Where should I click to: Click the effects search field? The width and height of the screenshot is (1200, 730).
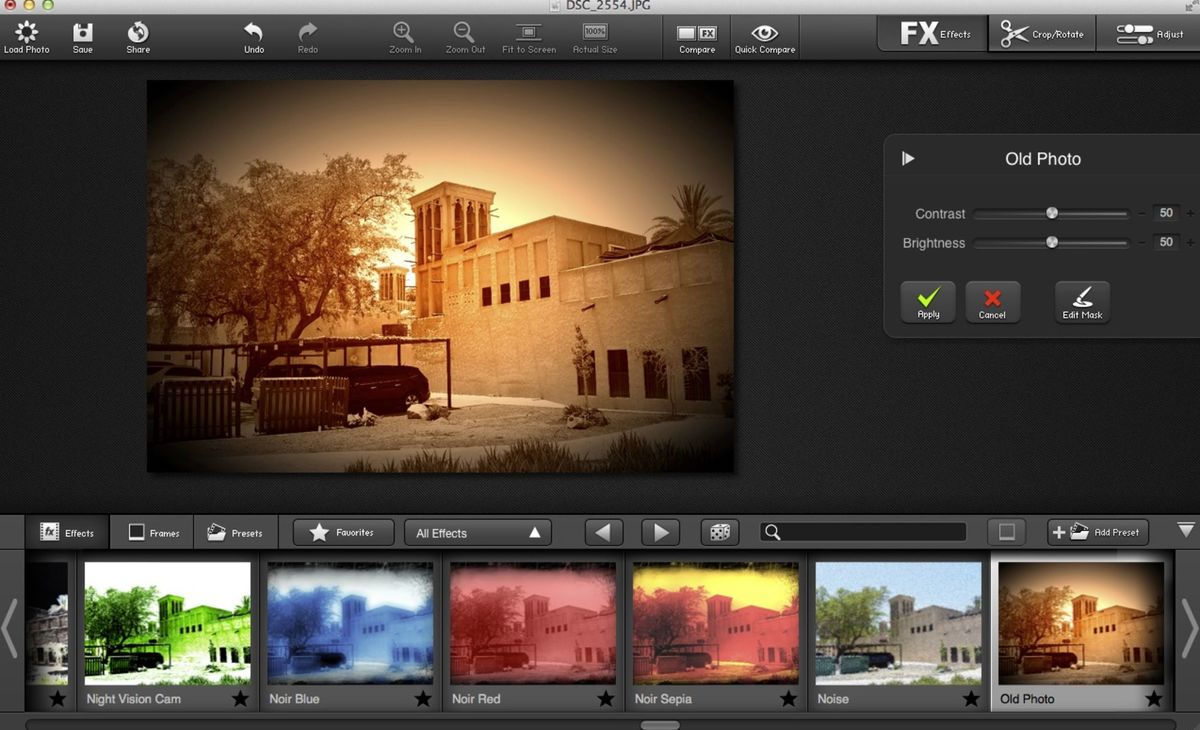tap(863, 532)
